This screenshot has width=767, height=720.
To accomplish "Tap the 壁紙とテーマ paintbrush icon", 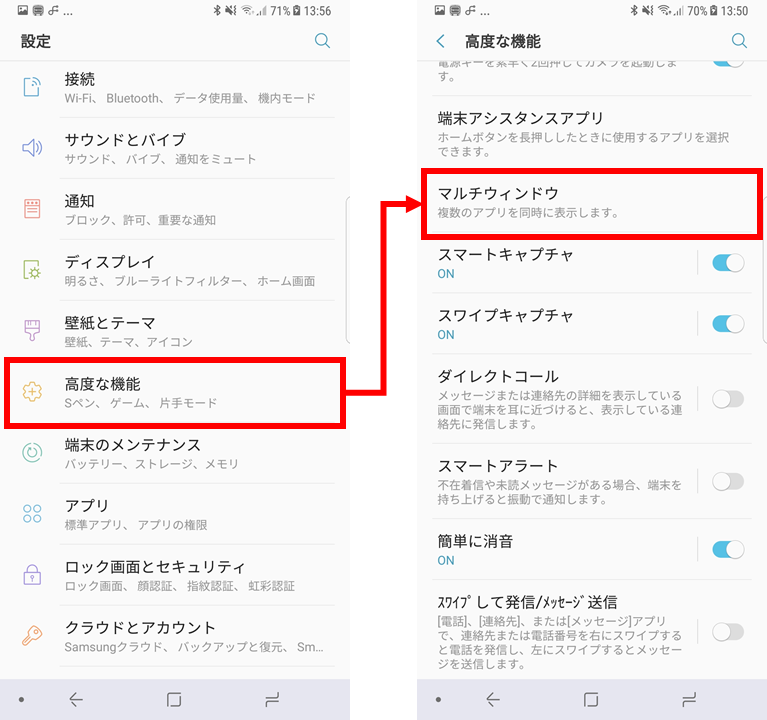I will click(x=32, y=330).
